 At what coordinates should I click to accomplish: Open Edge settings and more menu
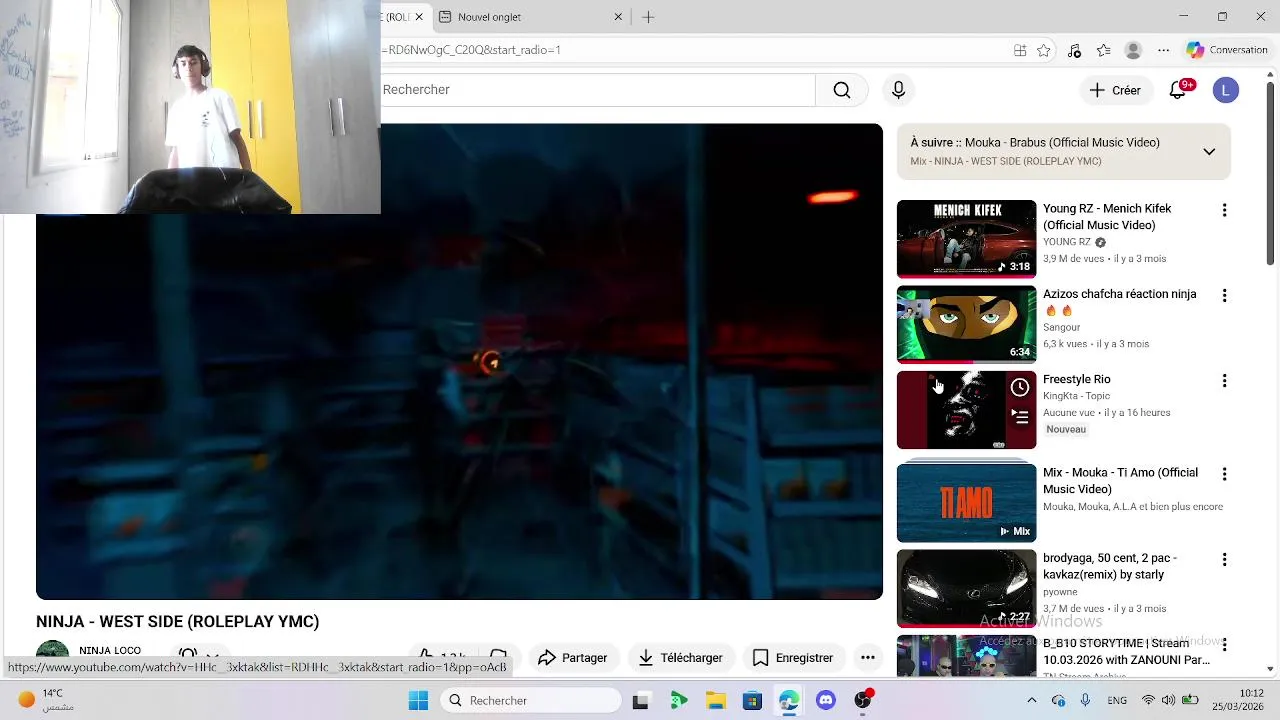pos(1163,50)
